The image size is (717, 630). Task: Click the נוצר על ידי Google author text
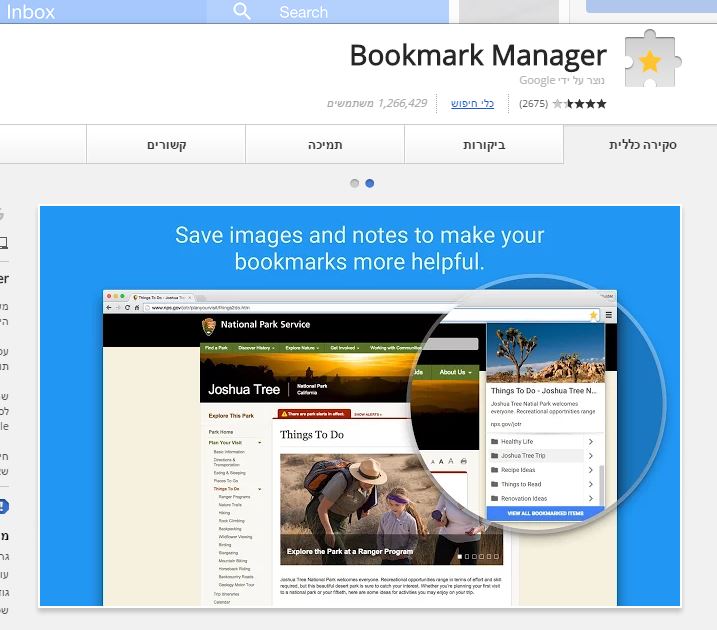pos(562,80)
